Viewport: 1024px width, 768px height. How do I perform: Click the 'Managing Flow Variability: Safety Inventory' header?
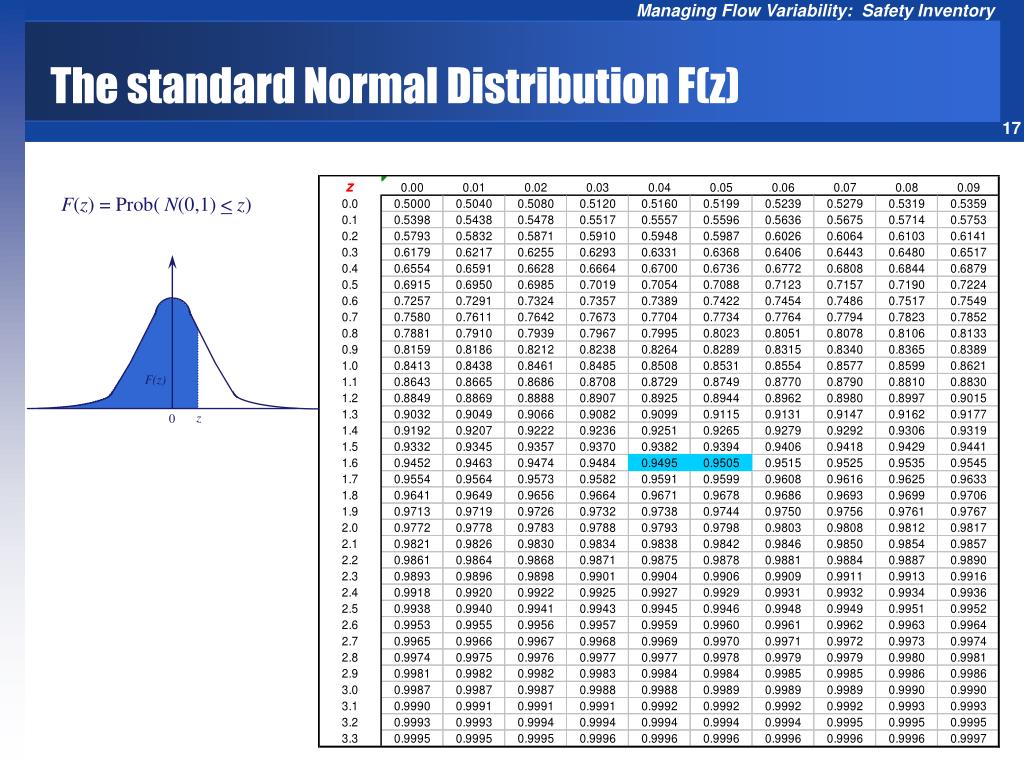click(816, 11)
